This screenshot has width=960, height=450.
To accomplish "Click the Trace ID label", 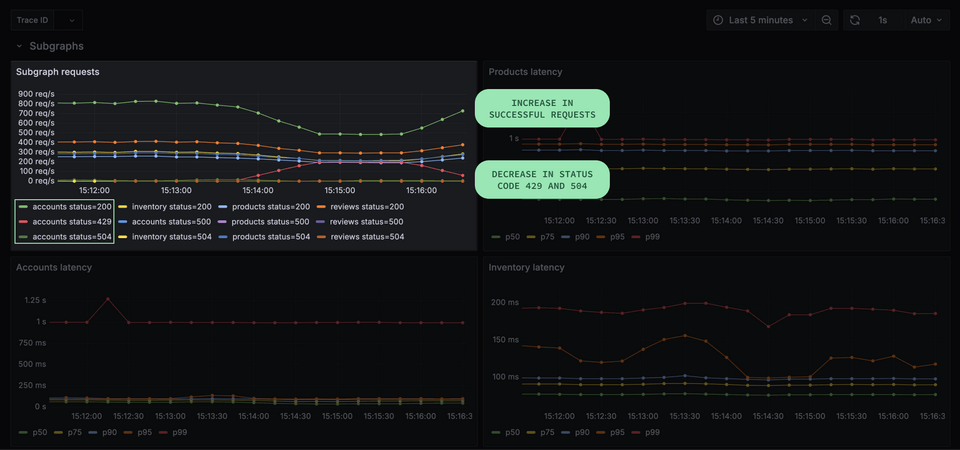I will click(x=32, y=20).
